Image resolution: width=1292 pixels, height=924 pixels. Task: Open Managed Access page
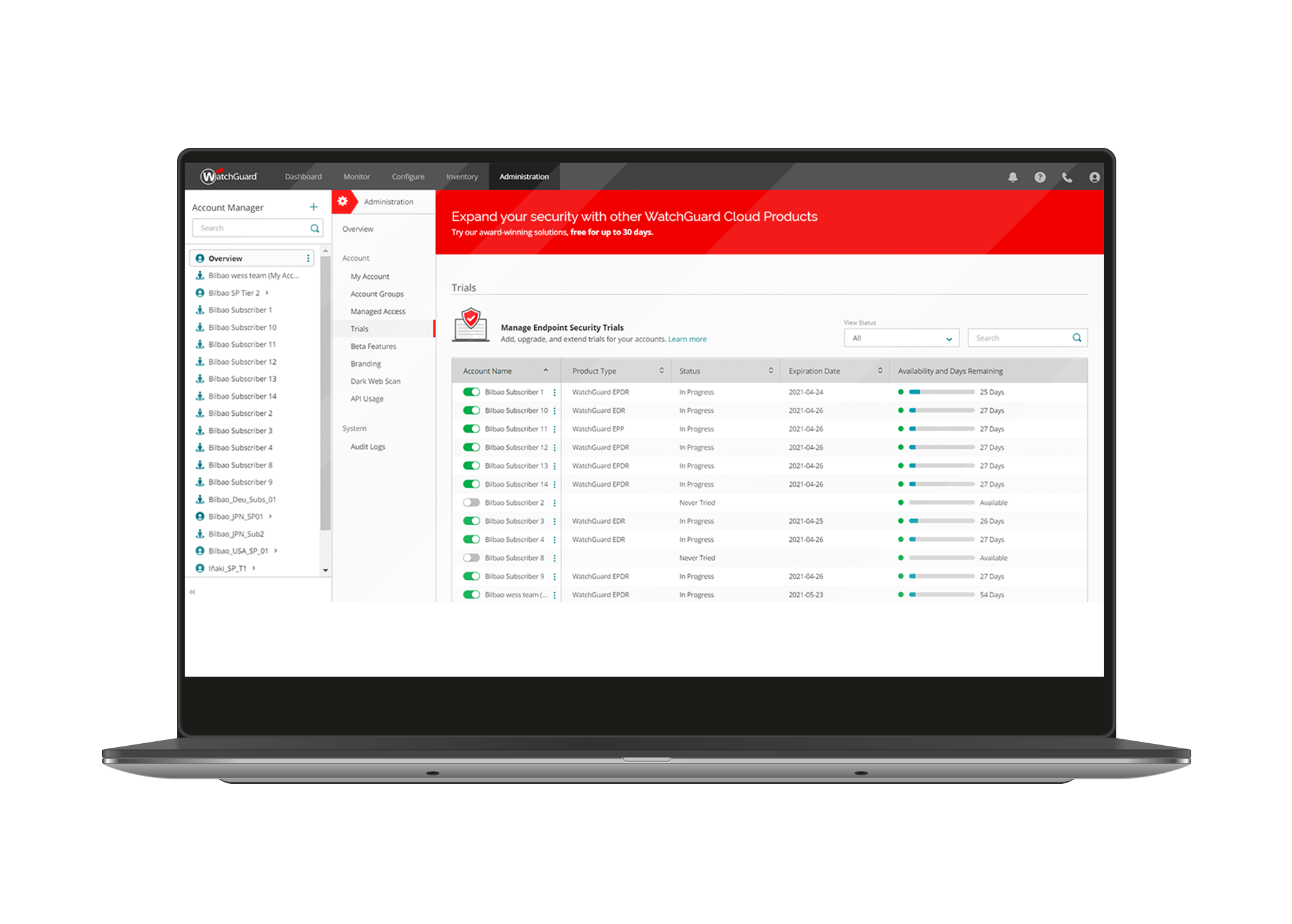(378, 311)
